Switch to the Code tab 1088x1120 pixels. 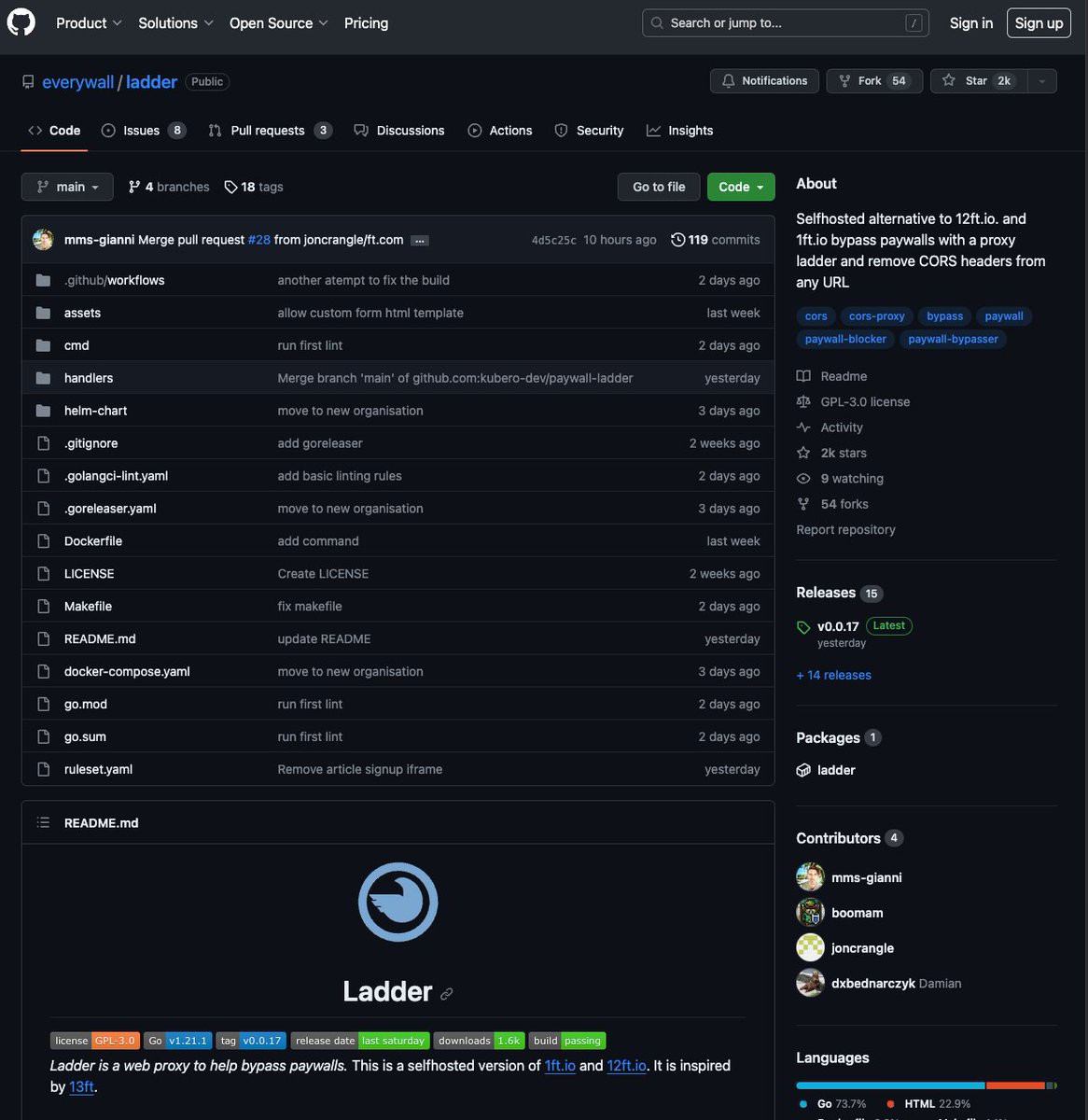54,131
